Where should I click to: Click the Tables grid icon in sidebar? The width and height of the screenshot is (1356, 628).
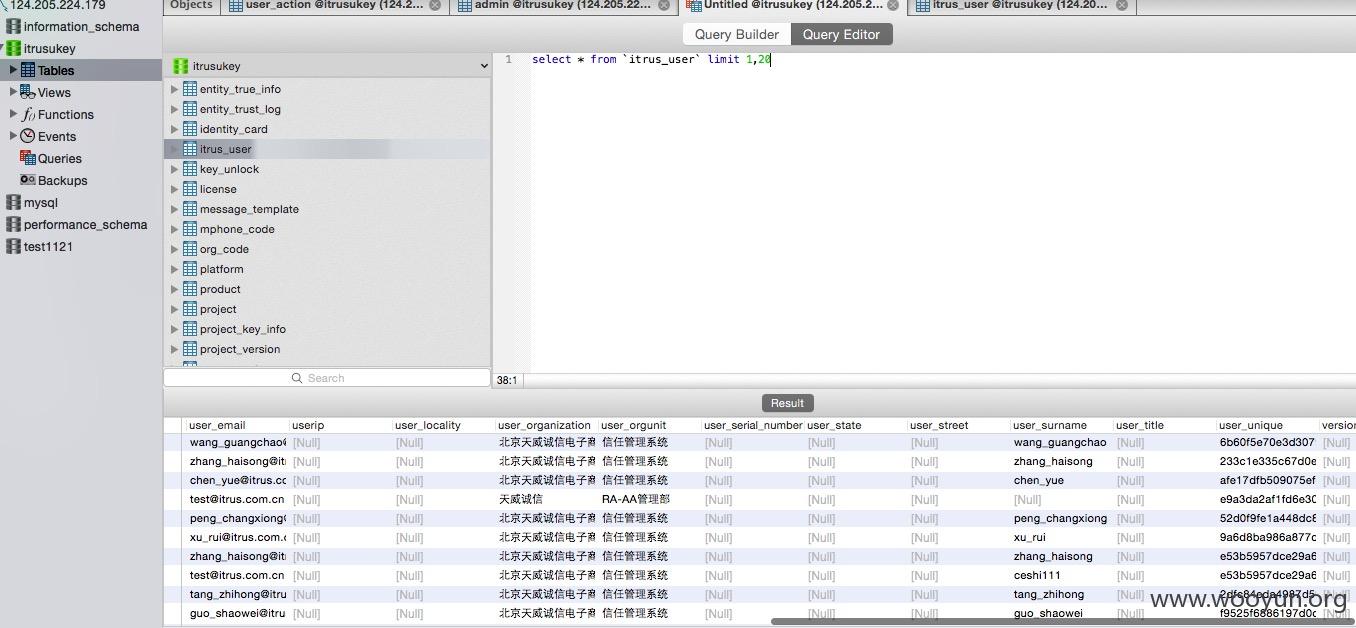(28, 70)
